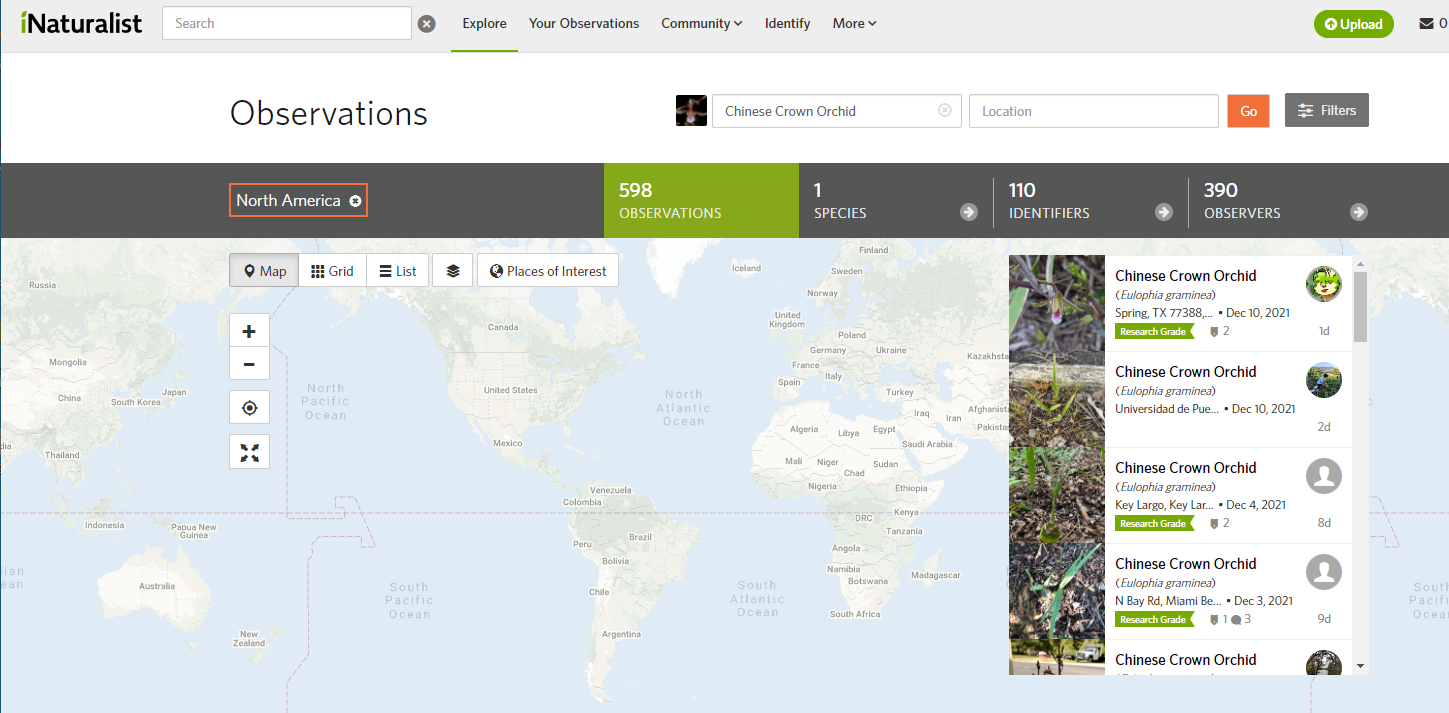The height and width of the screenshot is (713, 1449).
Task: Expand the 390 Observers stat
Action: click(x=1358, y=212)
